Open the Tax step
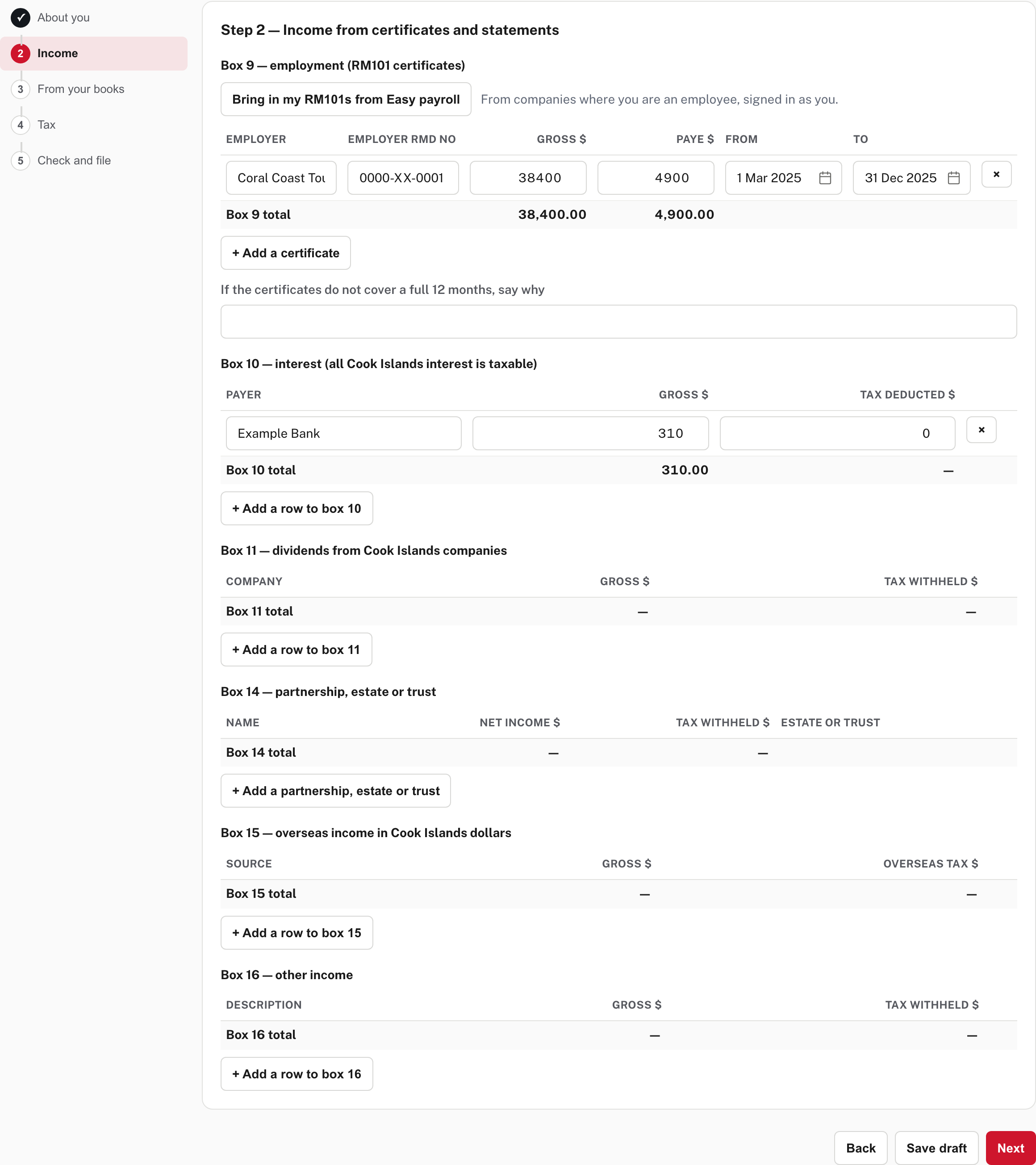This screenshot has width=1036, height=1165. pyautogui.click(x=47, y=125)
